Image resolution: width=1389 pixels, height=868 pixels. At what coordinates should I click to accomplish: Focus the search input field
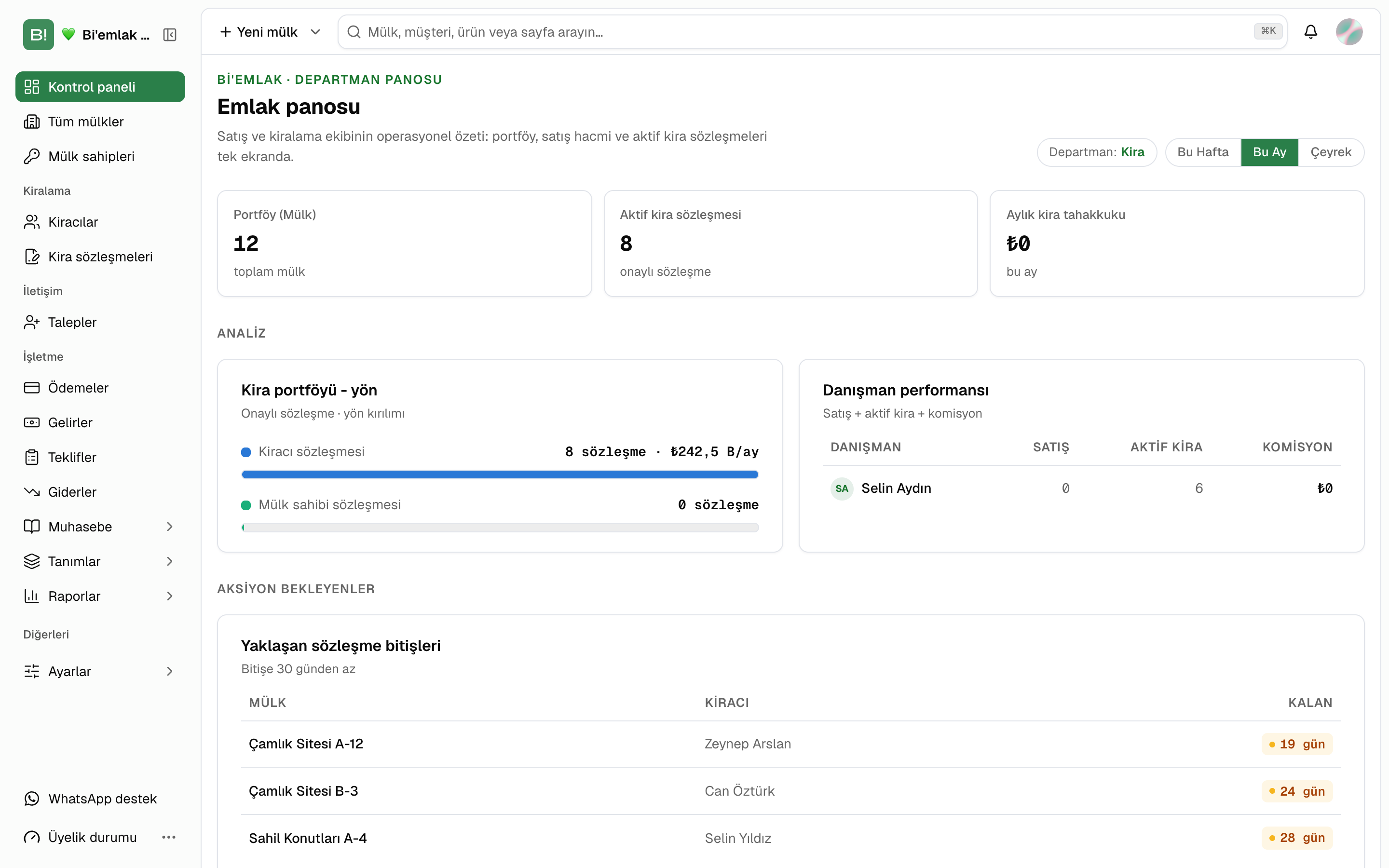tap(812, 31)
